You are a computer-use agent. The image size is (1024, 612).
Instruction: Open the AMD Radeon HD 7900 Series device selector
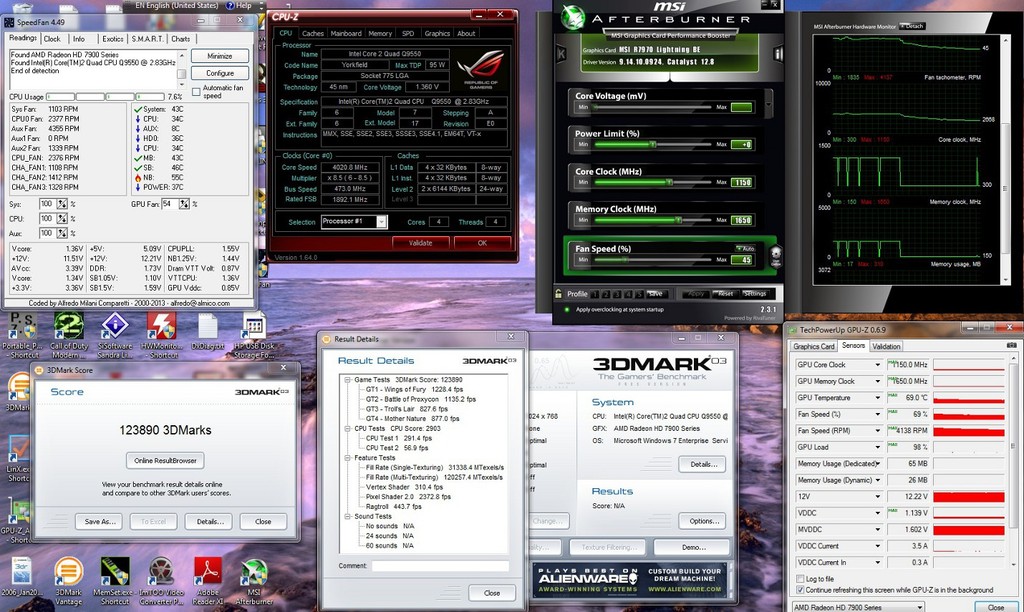[859, 606]
